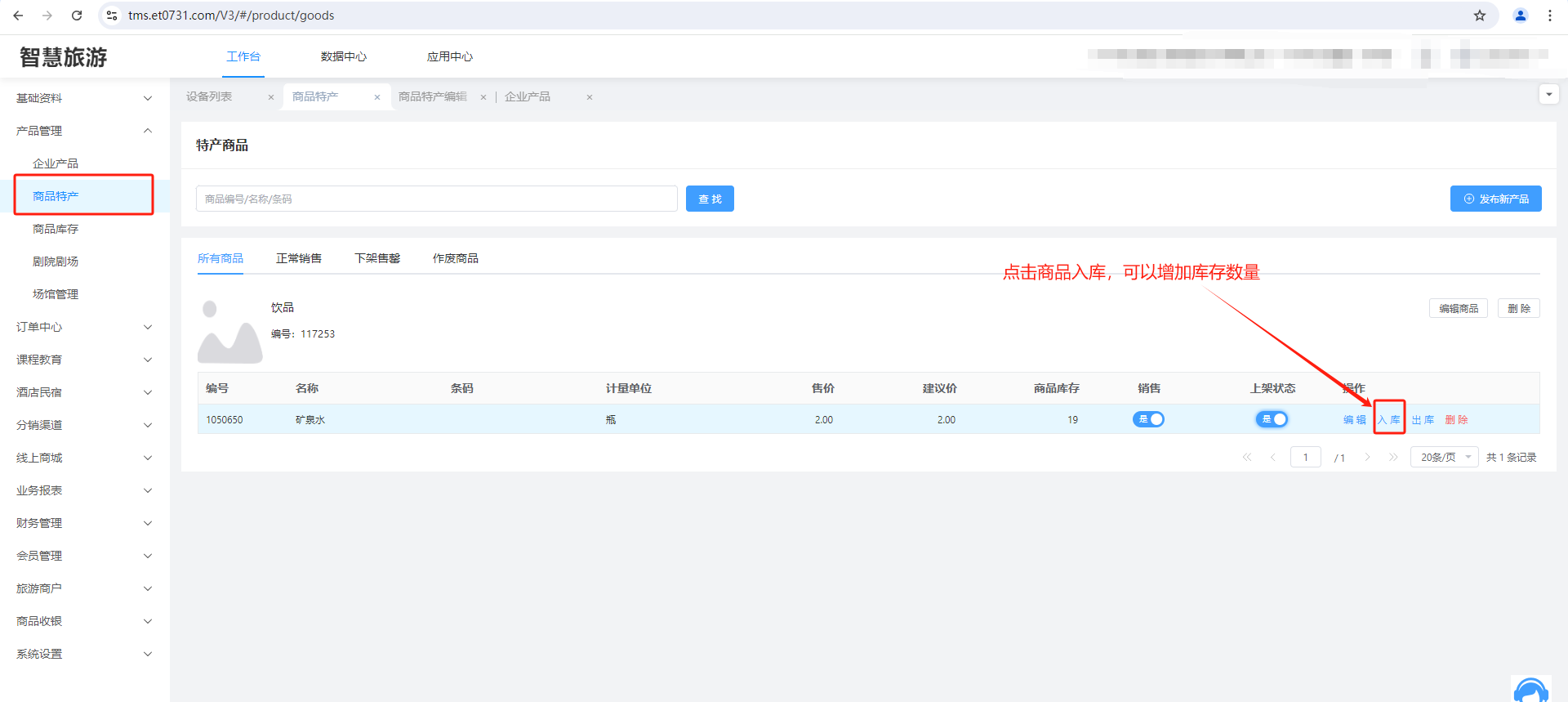Open the browser profile icon

click(x=1520, y=16)
